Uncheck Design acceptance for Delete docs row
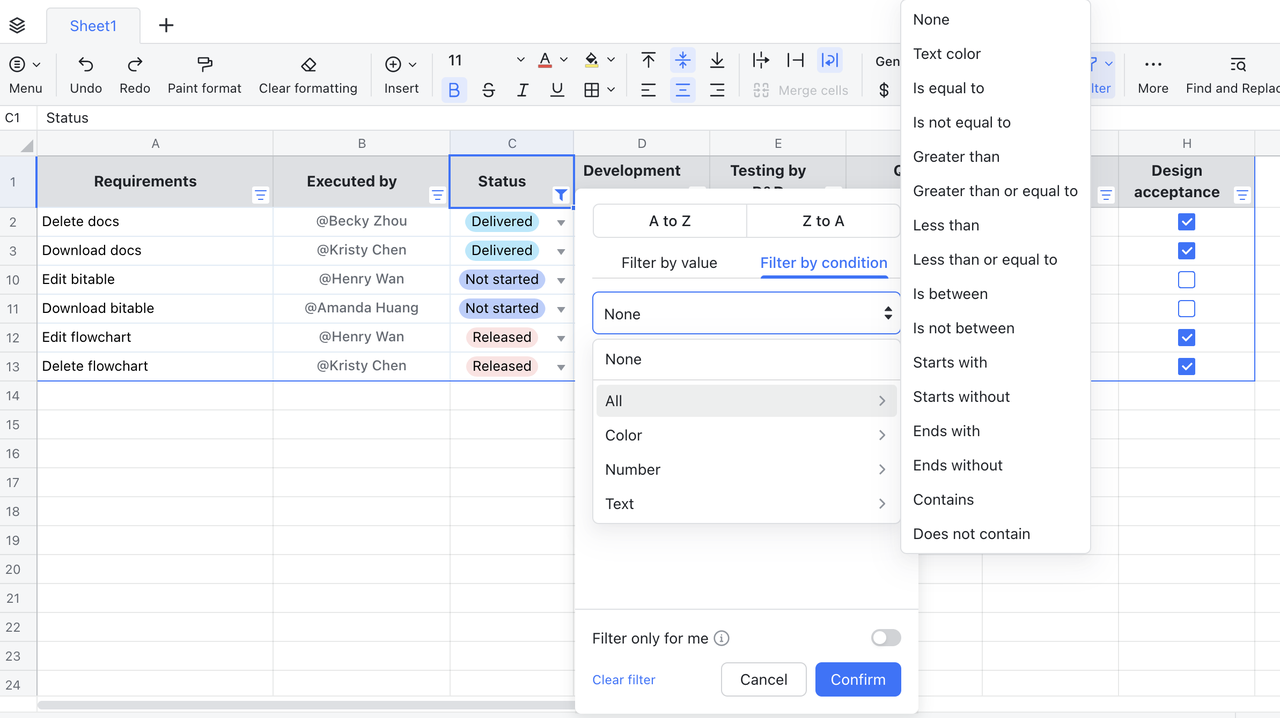This screenshot has height=718, width=1280. click(1186, 222)
